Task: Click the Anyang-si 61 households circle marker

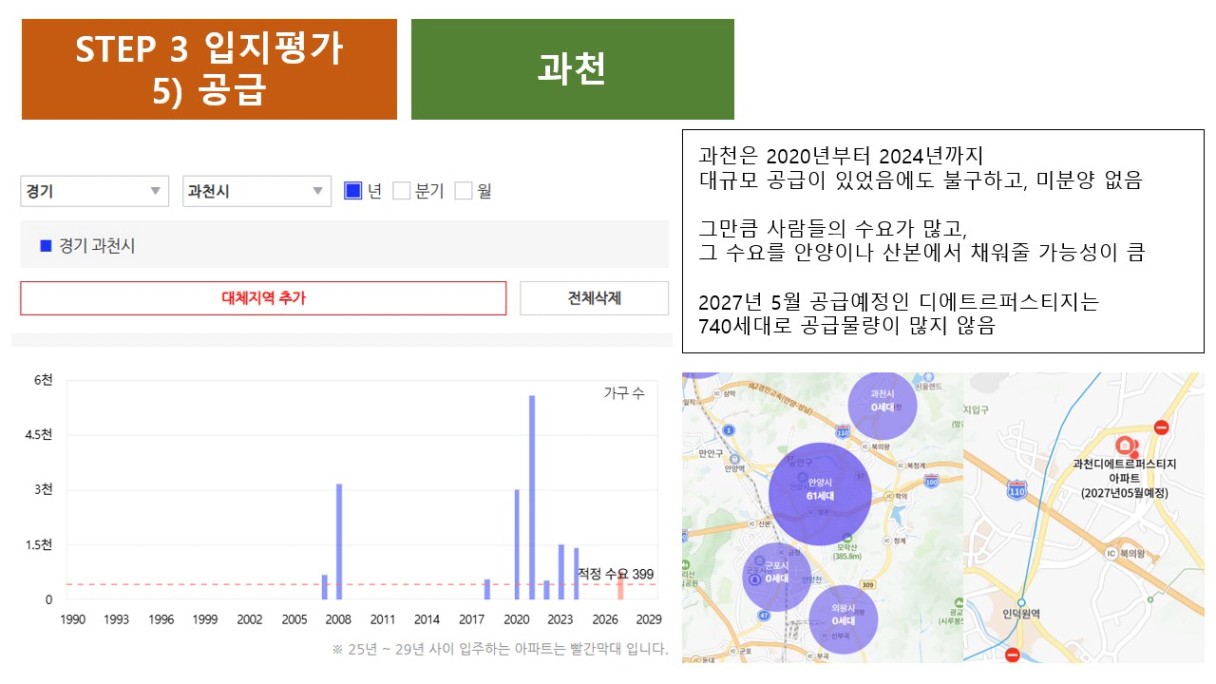Action: click(x=819, y=491)
